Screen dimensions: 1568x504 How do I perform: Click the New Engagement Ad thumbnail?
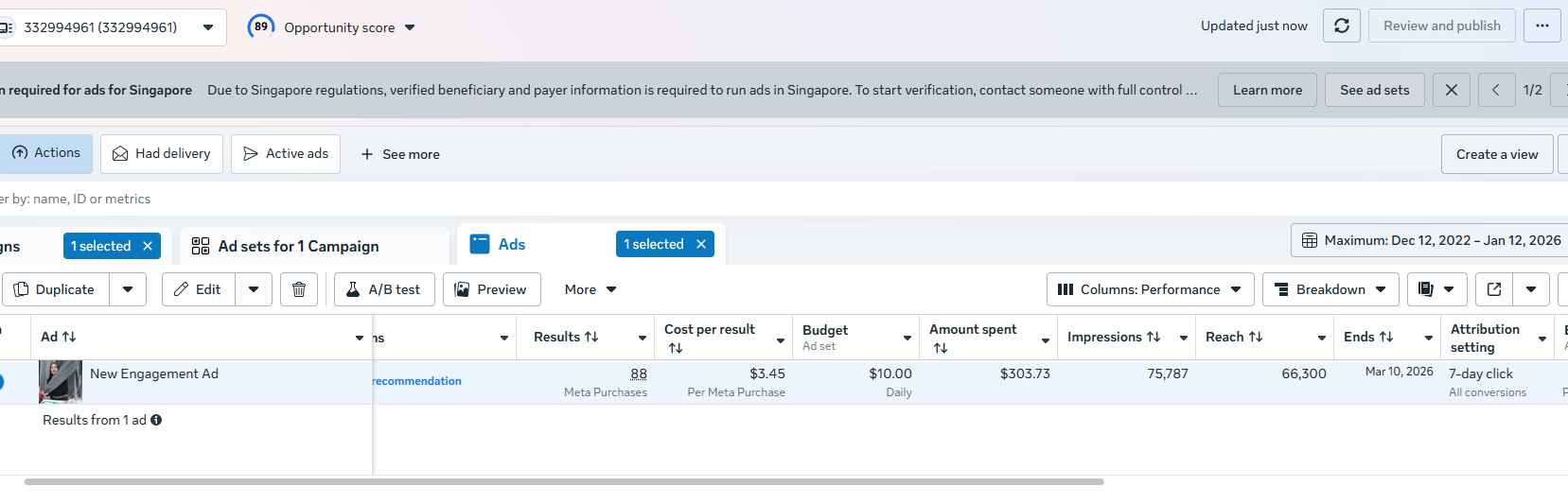61,382
